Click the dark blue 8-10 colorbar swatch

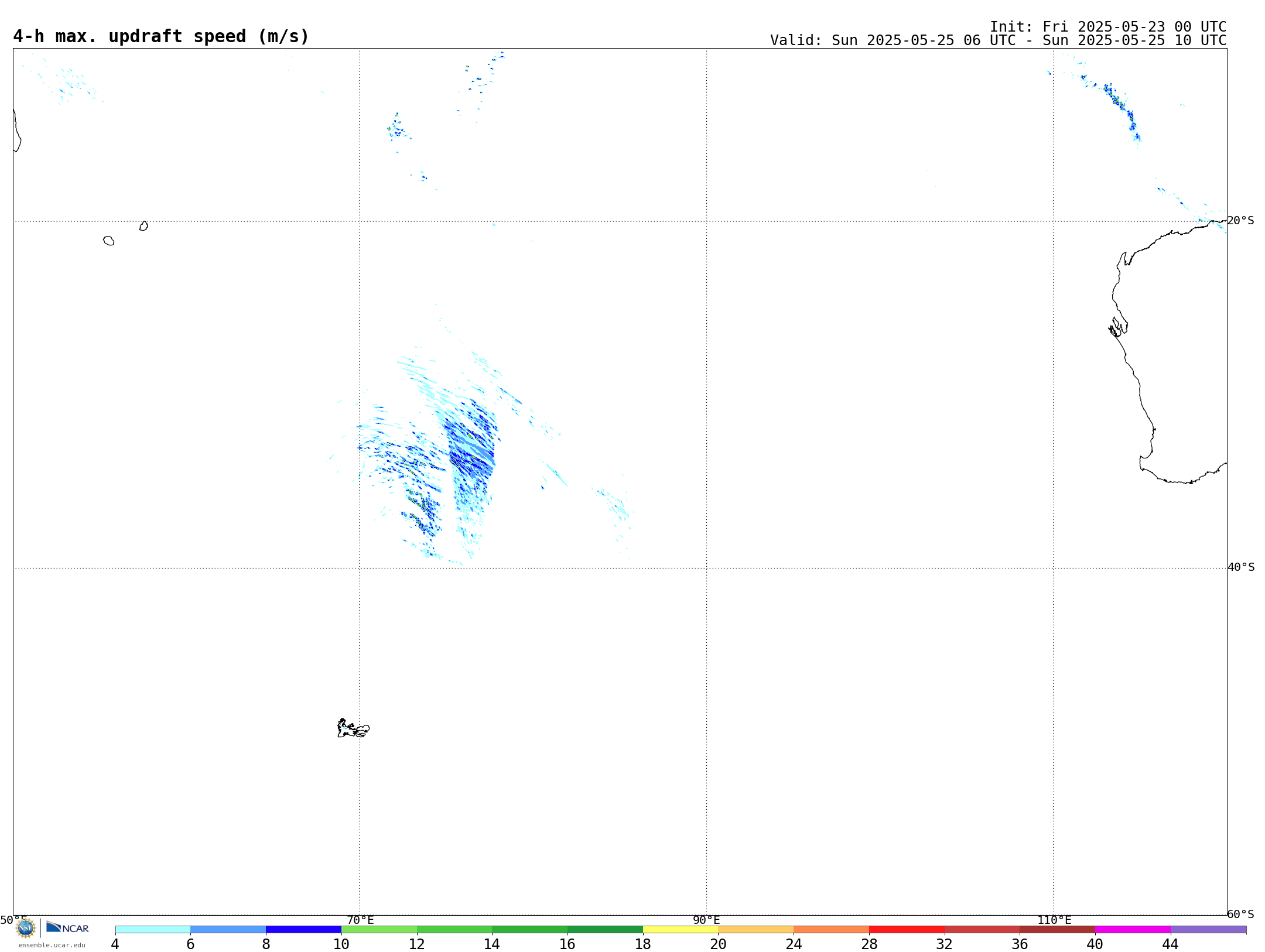pos(304,930)
